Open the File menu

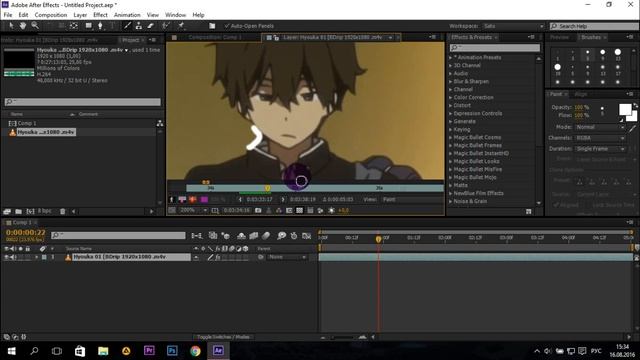point(8,15)
